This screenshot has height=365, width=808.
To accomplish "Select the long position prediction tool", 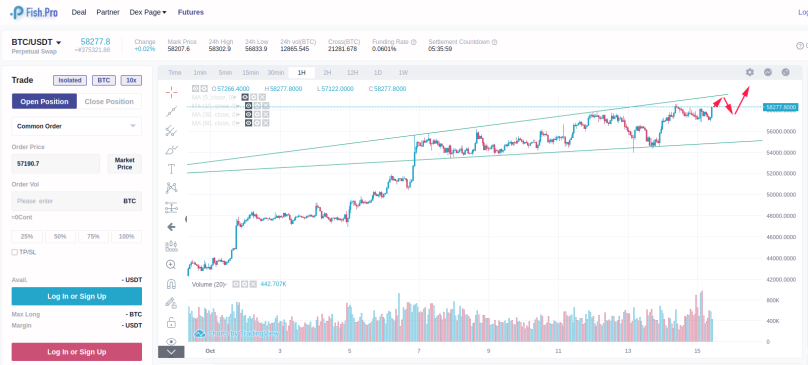I will pyautogui.click(x=171, y=208).
